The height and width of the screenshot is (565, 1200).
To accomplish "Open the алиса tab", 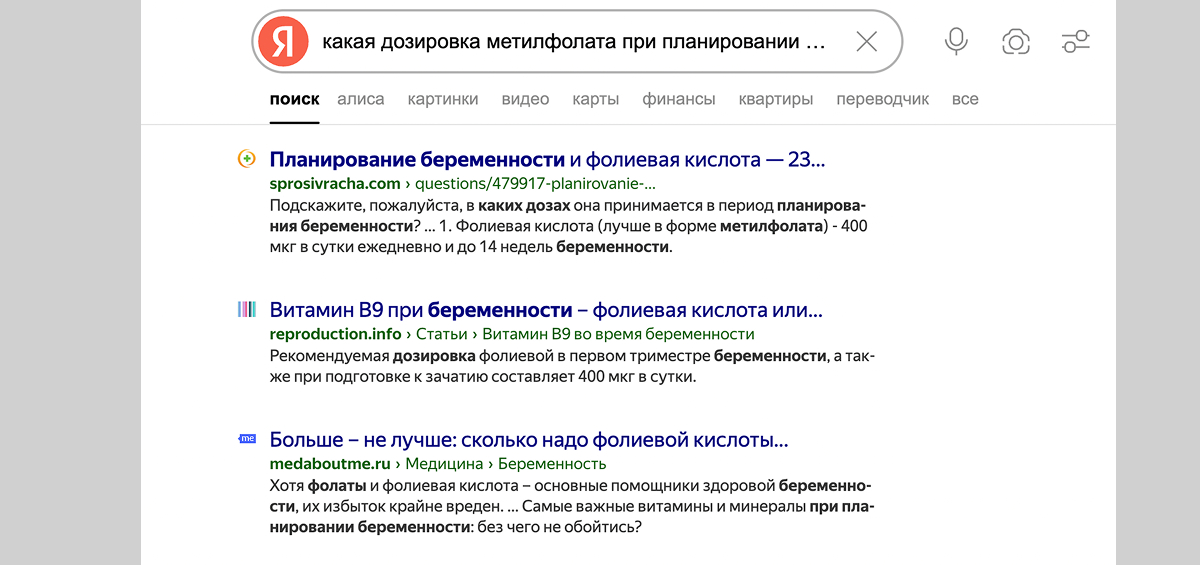I will tap(361, 99).
